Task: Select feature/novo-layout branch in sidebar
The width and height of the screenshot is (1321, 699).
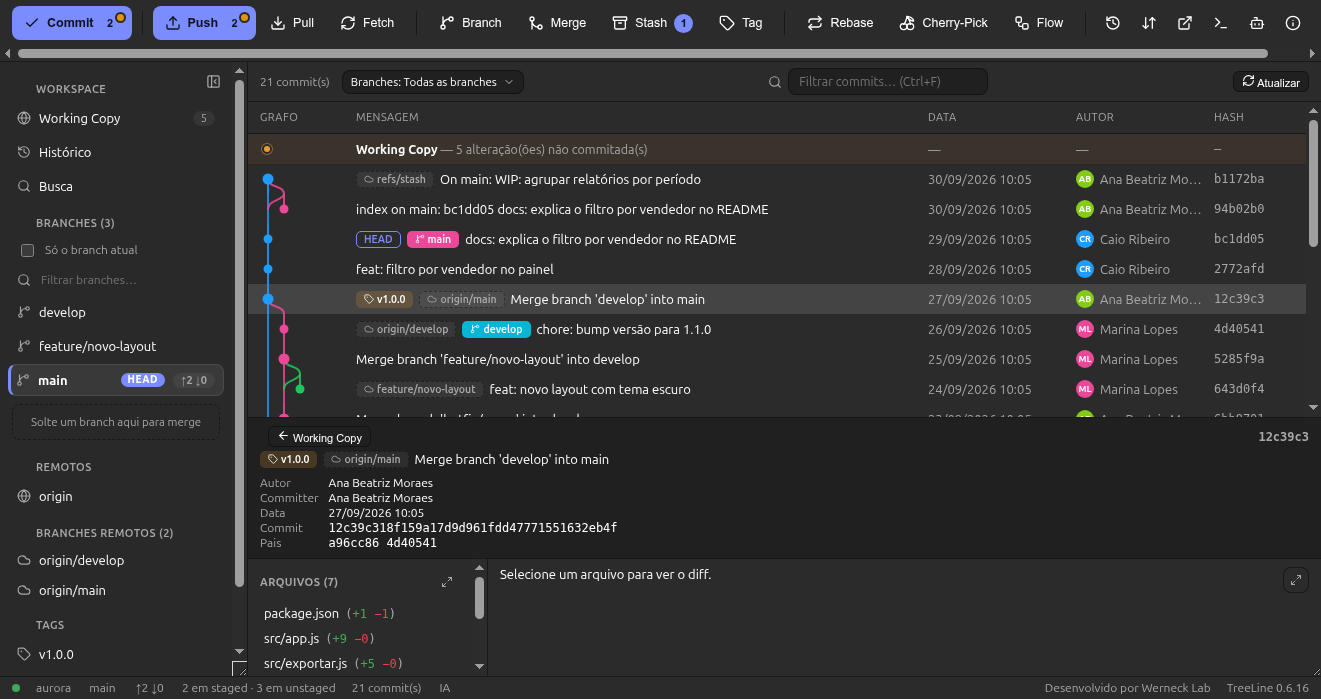Action: click(x=116, y=346)
